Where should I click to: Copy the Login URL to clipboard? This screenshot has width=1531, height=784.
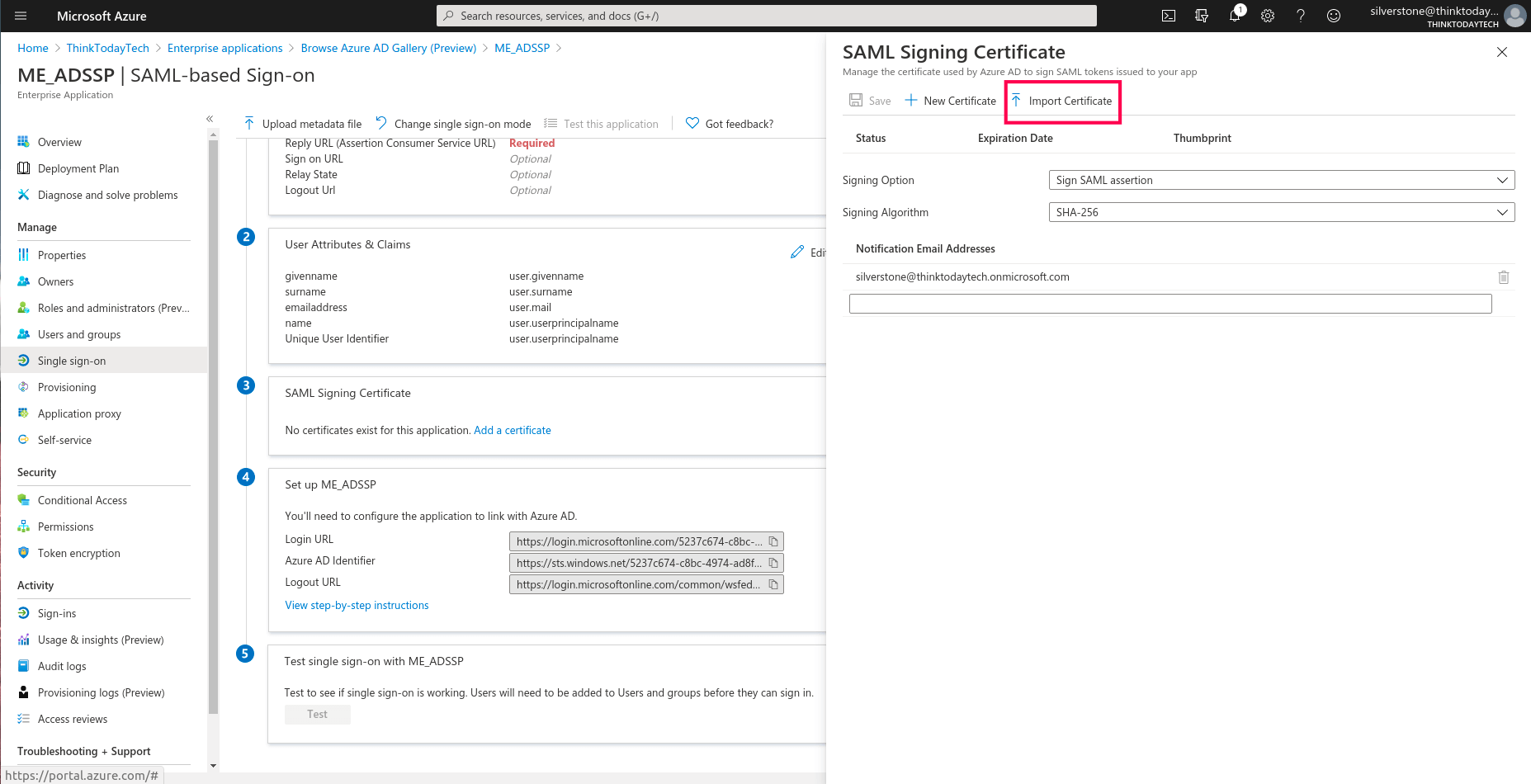(773, 541)
